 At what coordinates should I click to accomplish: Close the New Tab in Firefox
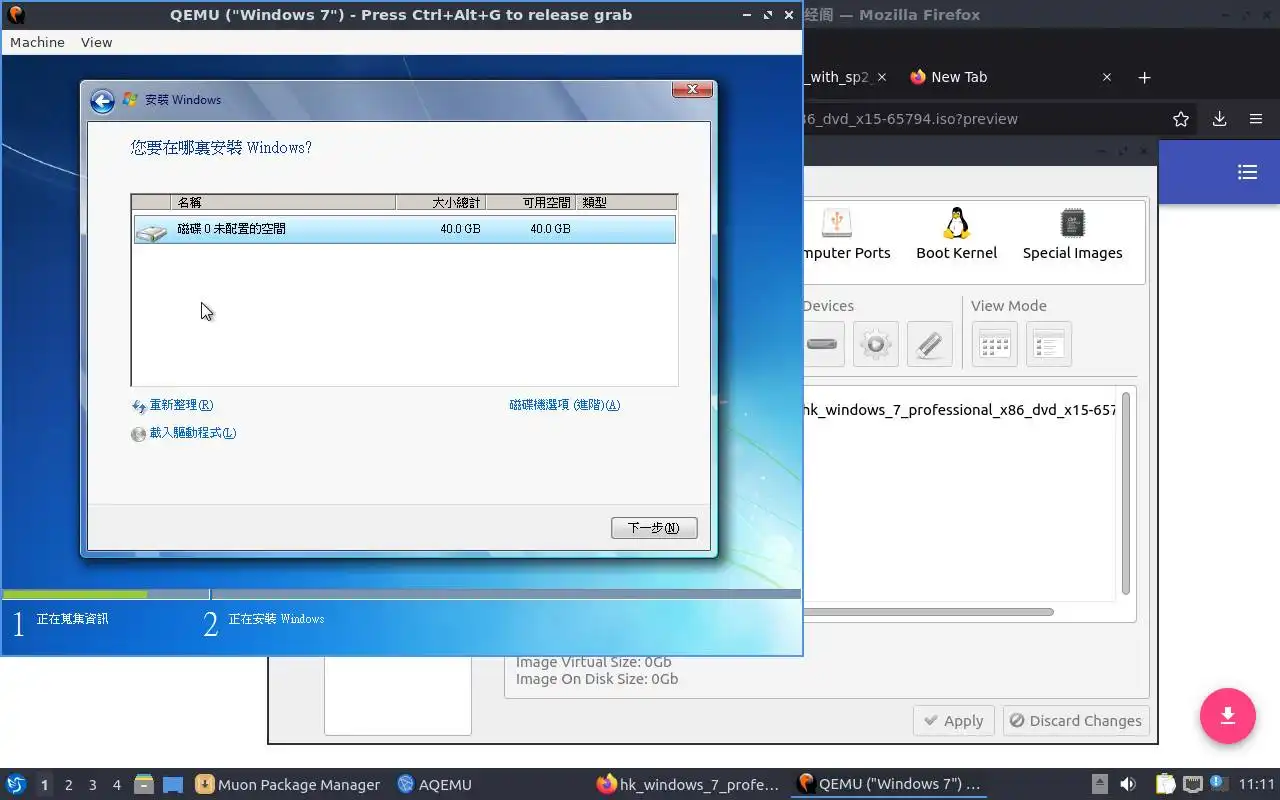point(1107,77)
